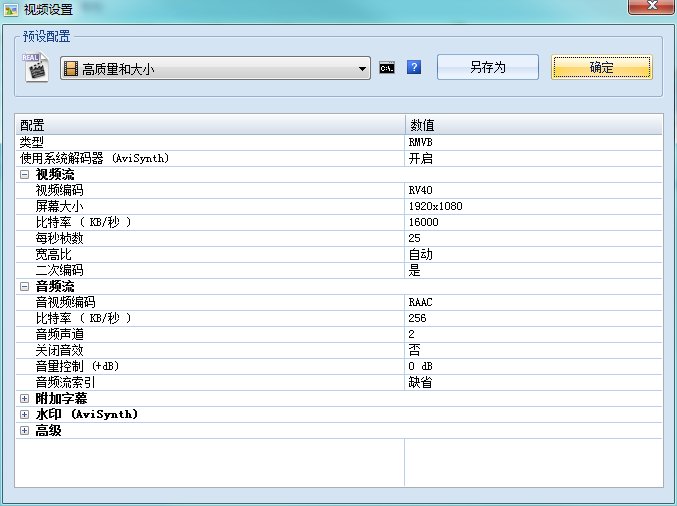Click the 缺省 audio stream index value

point(421,382)
